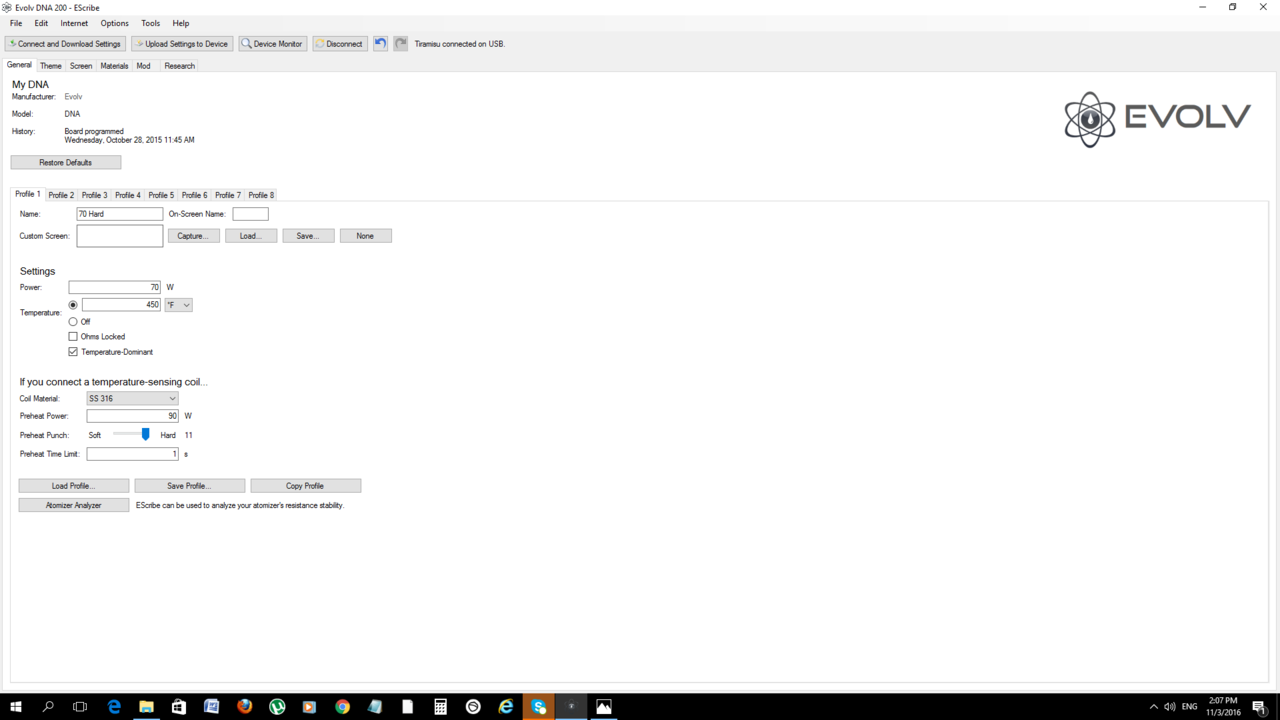Open Windows Start menu

pos(16,707)
